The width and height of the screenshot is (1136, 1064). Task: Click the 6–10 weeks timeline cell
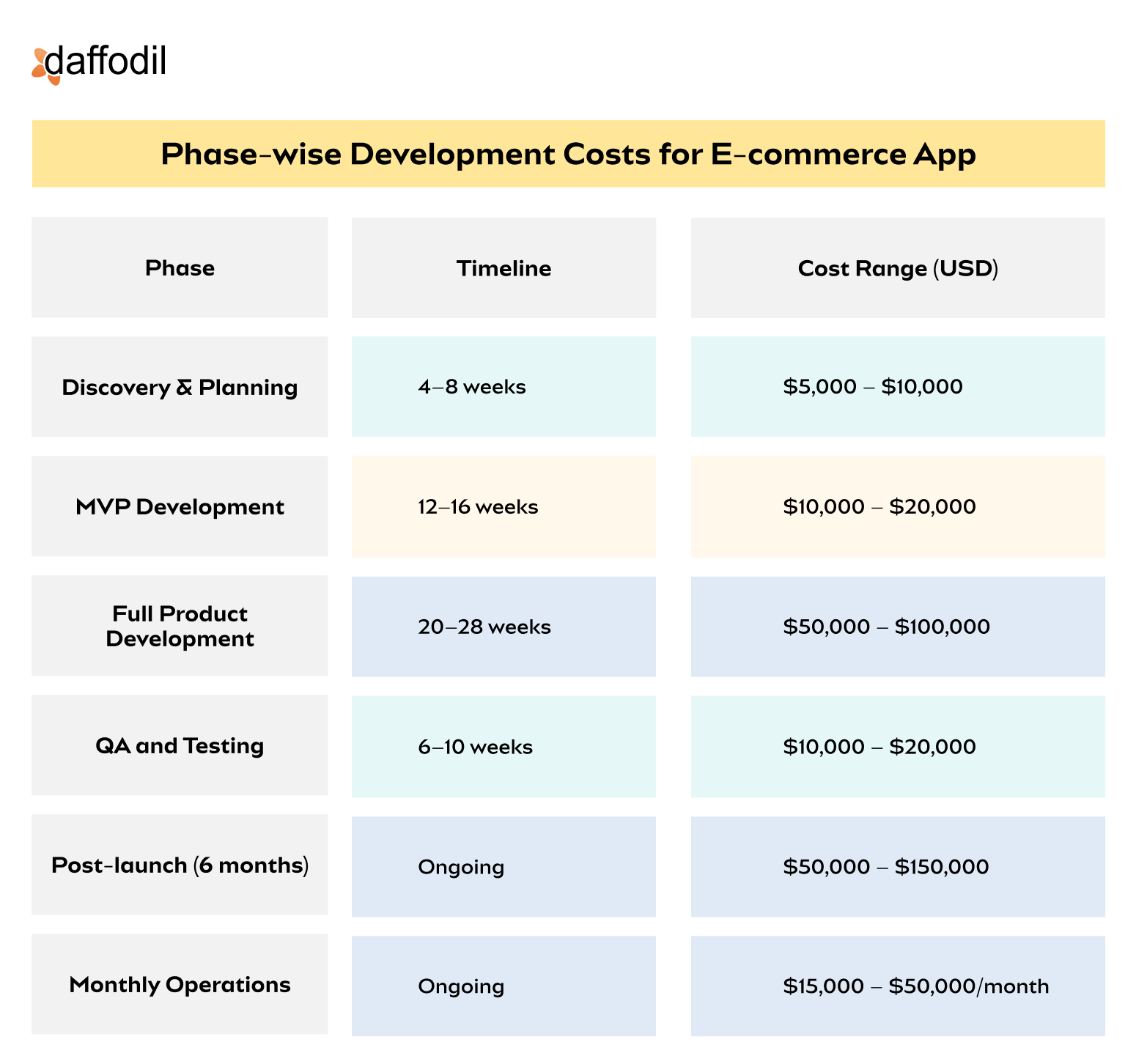pos(504,747)
